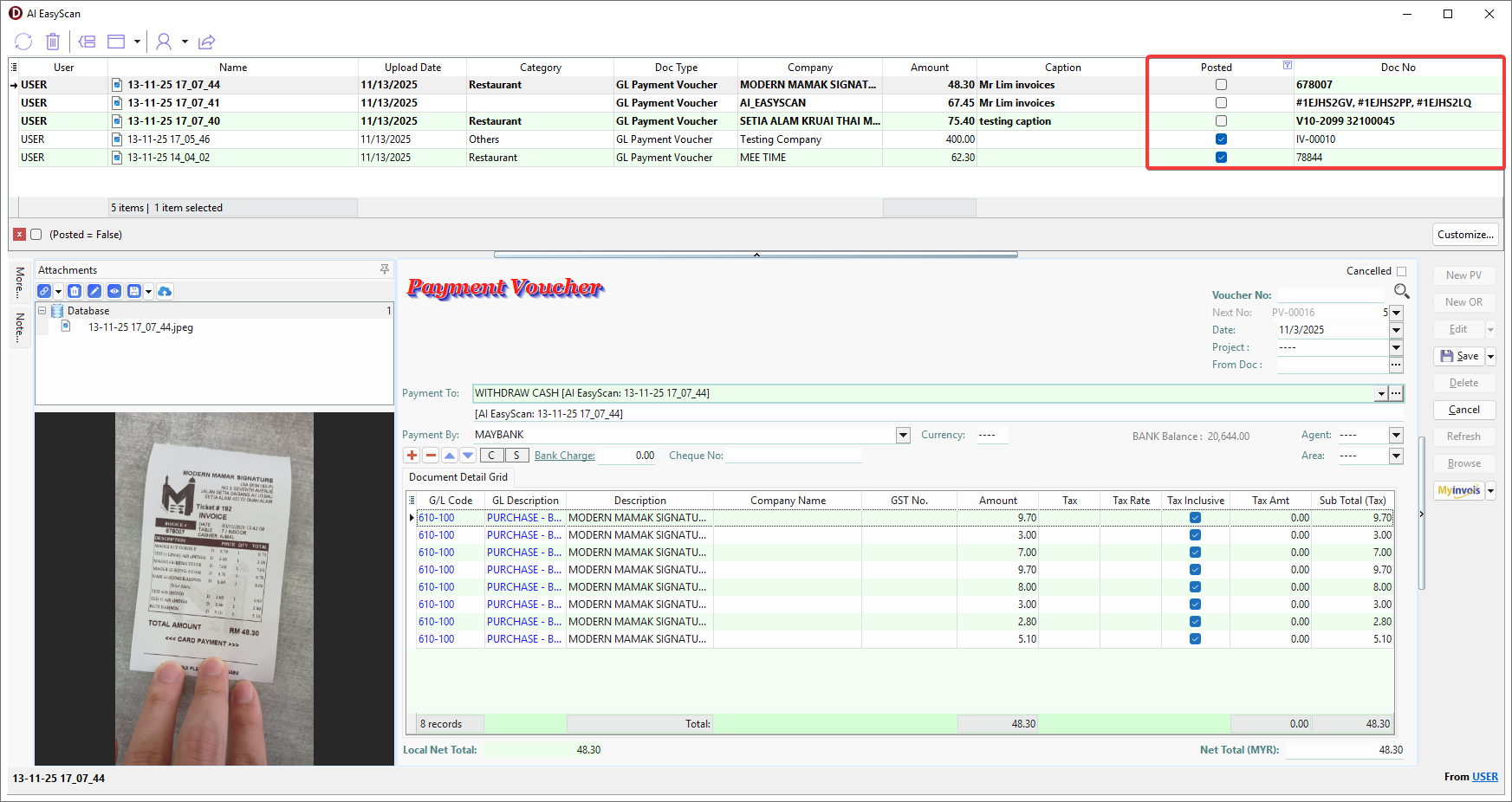Tick Posted checkbox for Doc No 678007
Viewport: 1512px width, 802px height.
point(1221,85)
